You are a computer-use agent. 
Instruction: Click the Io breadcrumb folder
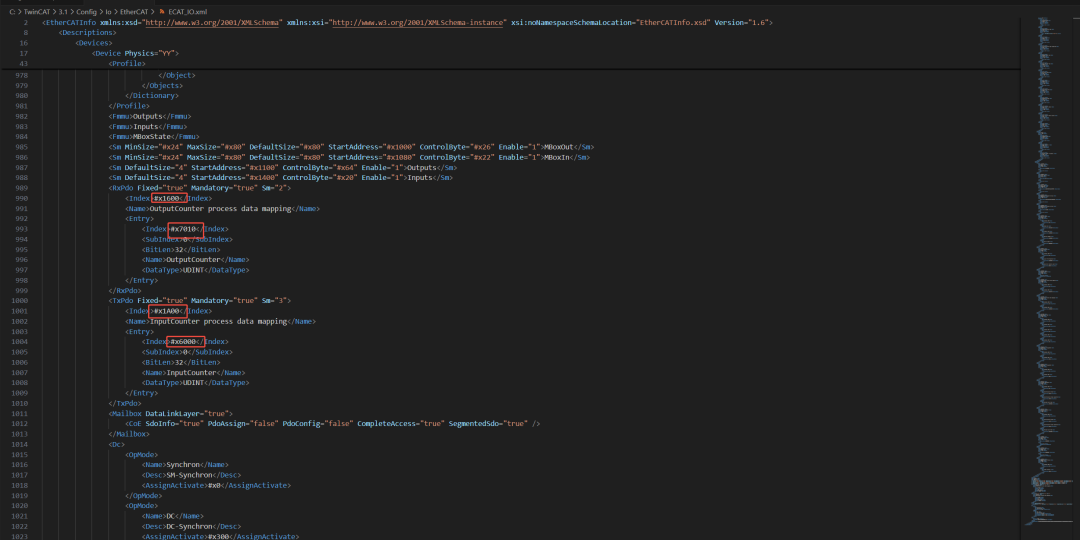[x=109, y=11]
